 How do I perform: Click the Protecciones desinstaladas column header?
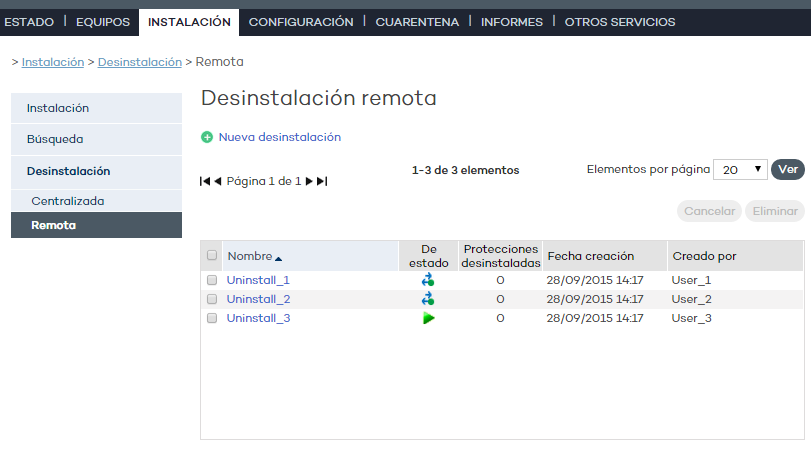coord(501,256)
